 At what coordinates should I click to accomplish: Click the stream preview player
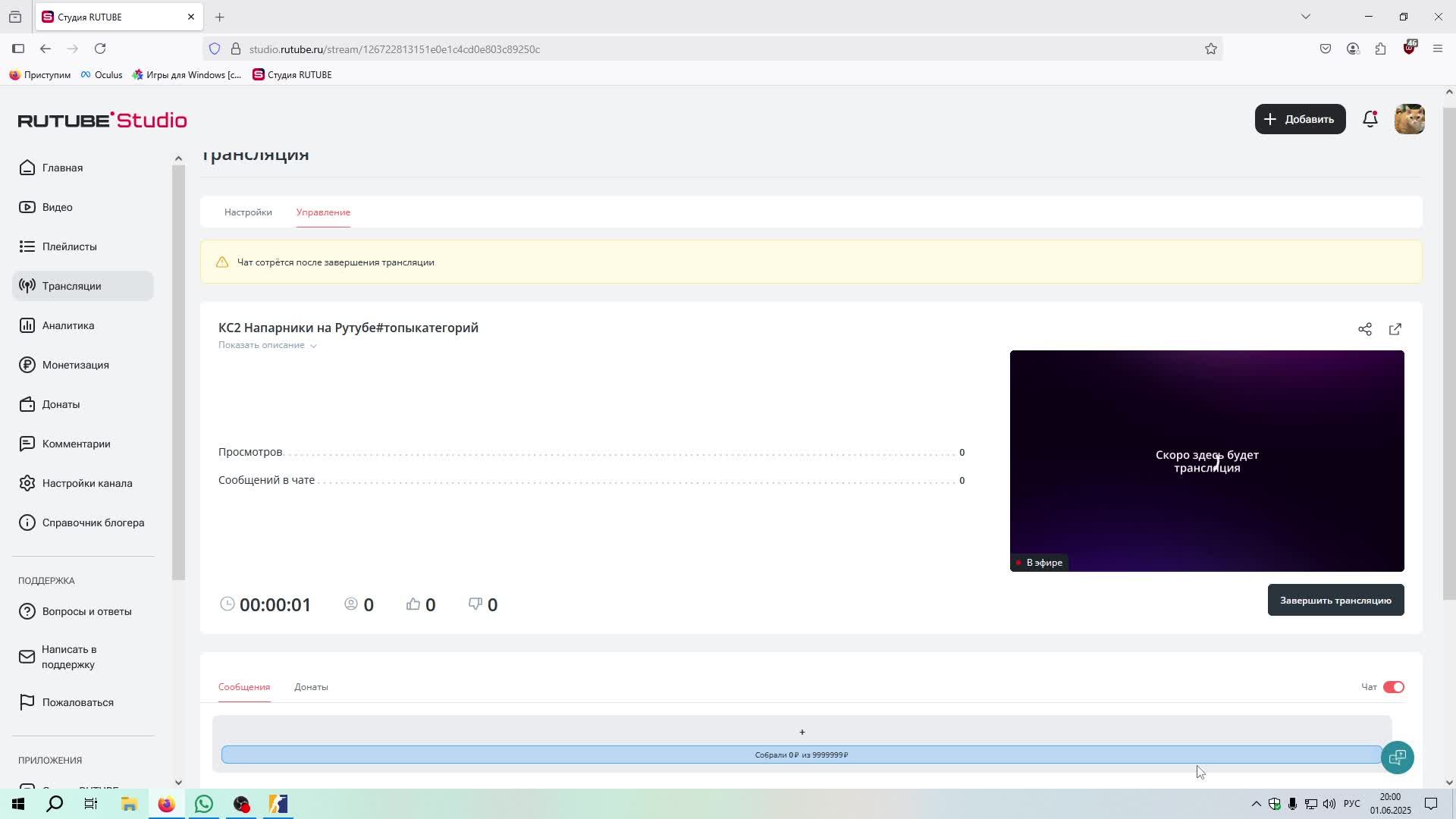click(x=1207, y=461)
